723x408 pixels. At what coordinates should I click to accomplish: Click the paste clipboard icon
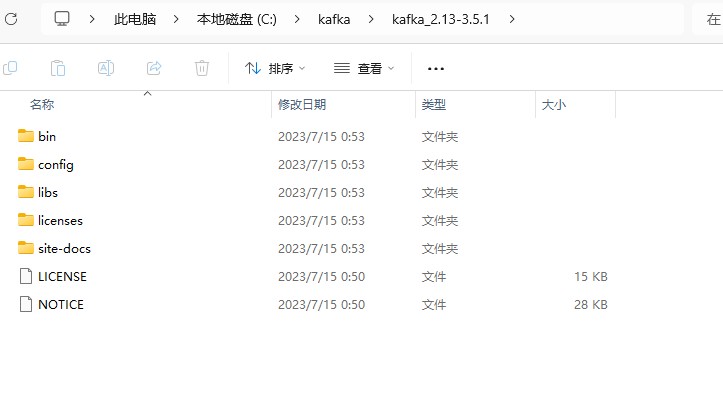pos(58,68)
